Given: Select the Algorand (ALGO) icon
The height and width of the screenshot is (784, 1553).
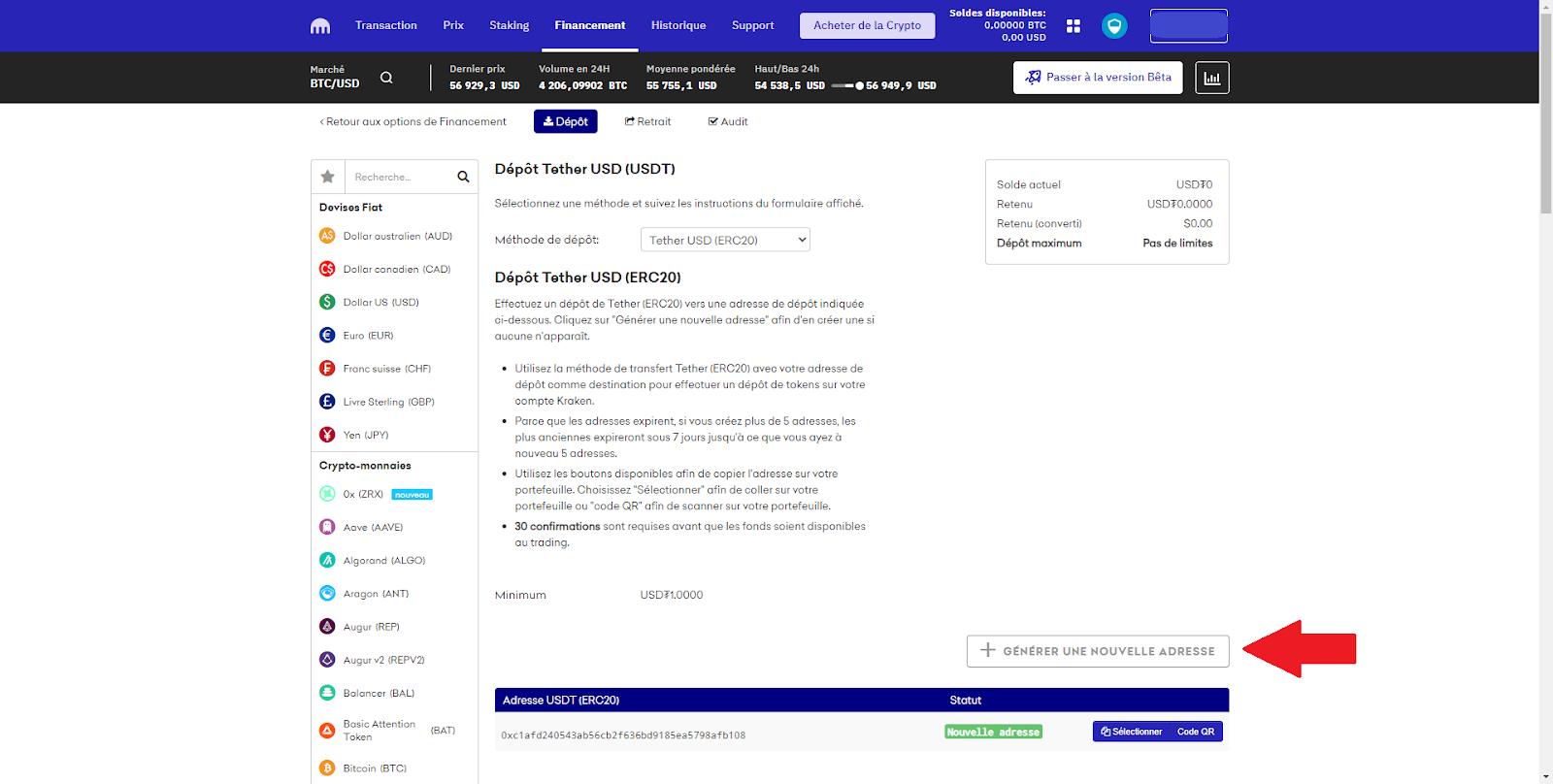Looking at the screenshot, I should [x=327, y=560].
